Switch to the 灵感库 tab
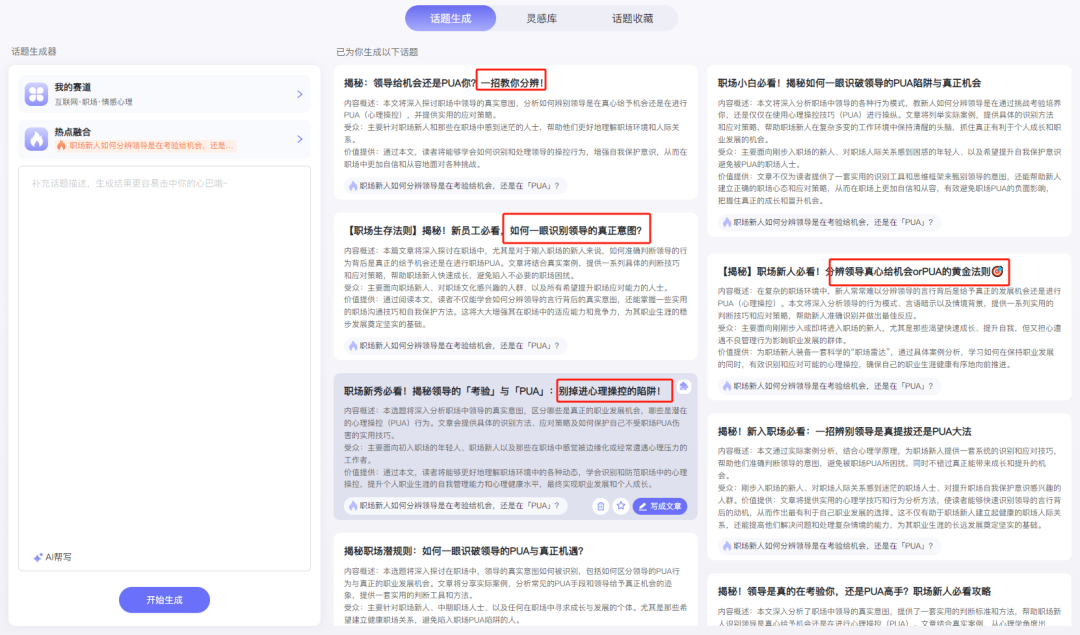This screenshot has width=1080, height=635. point(543,18)
